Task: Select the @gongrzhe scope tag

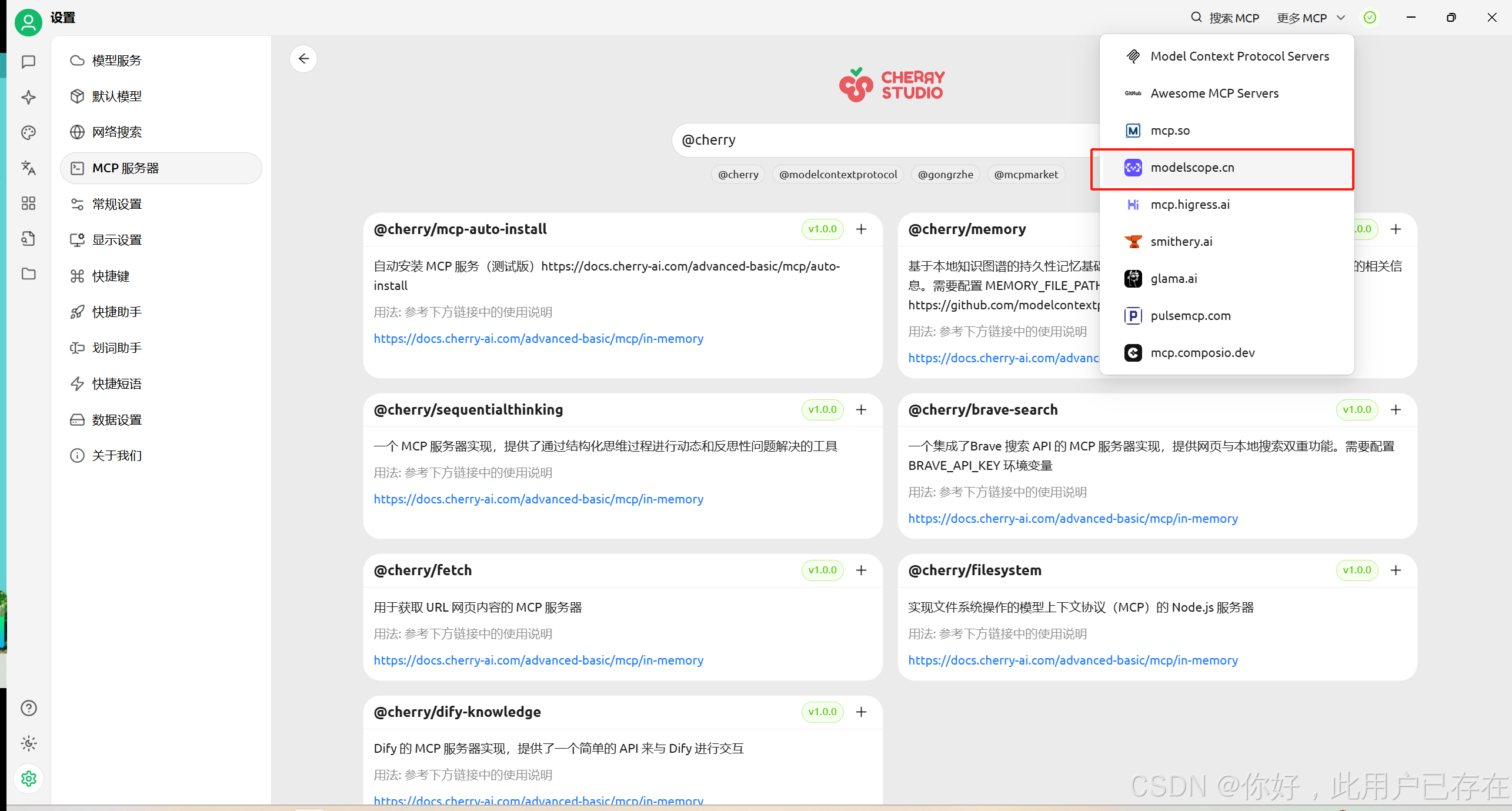Action: 945,174
